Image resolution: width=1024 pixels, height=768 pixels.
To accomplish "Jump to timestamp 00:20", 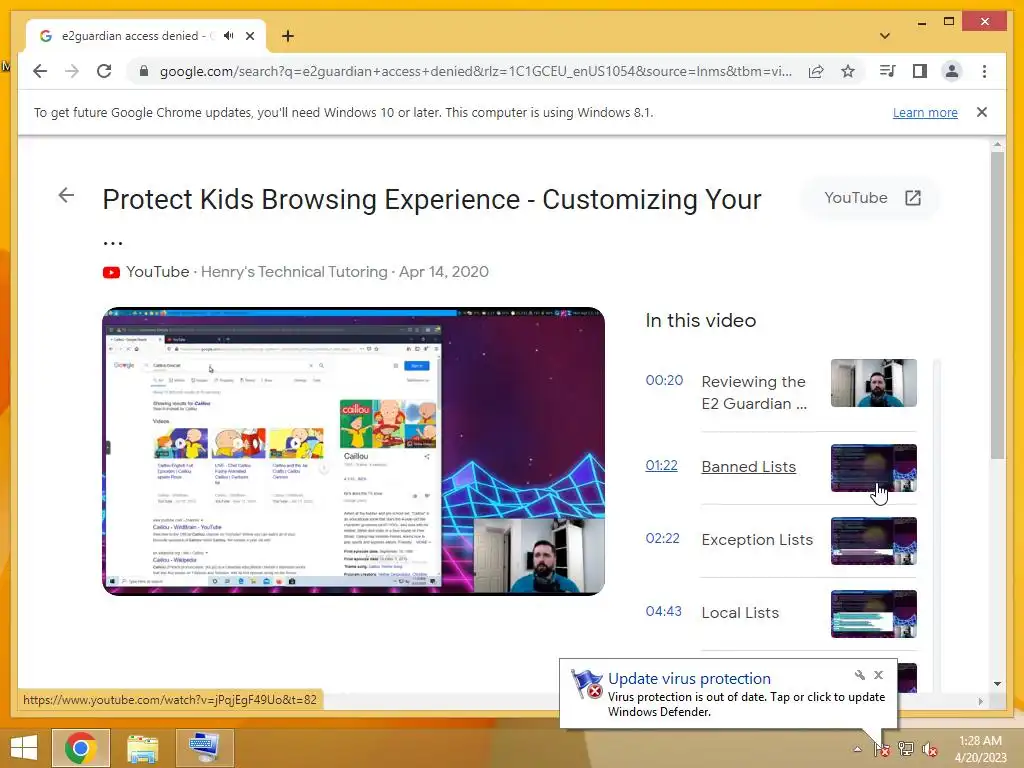I will coord(664,380).
